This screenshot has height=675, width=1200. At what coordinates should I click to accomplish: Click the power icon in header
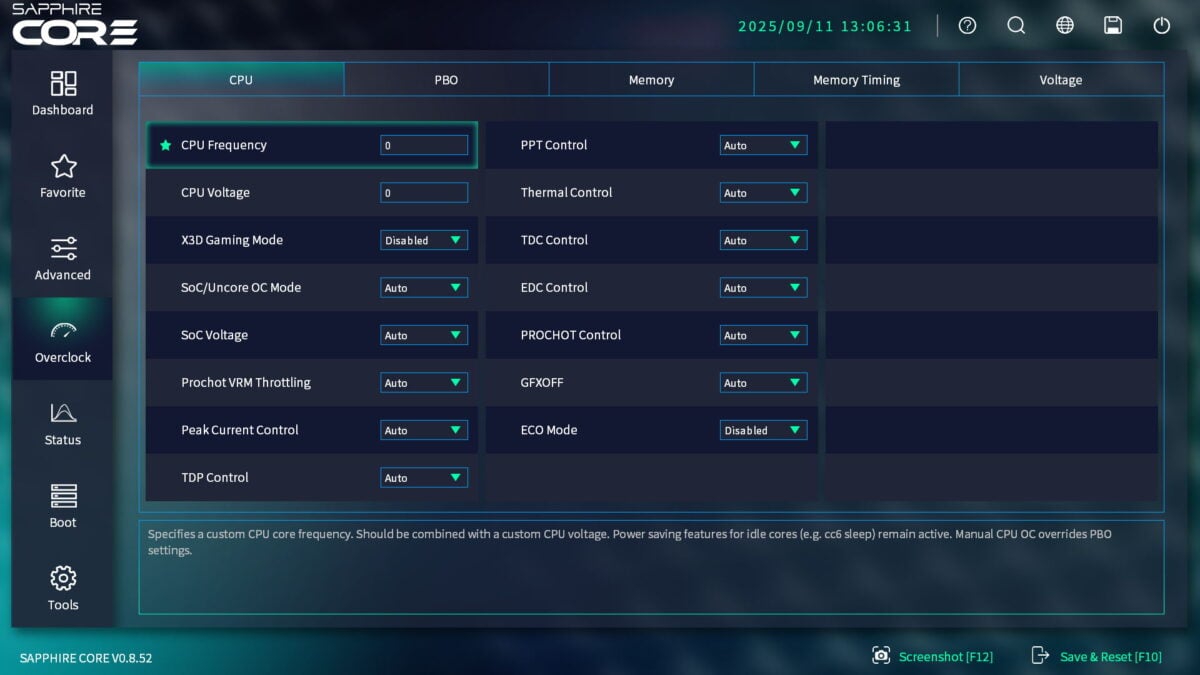(1161, 26)
